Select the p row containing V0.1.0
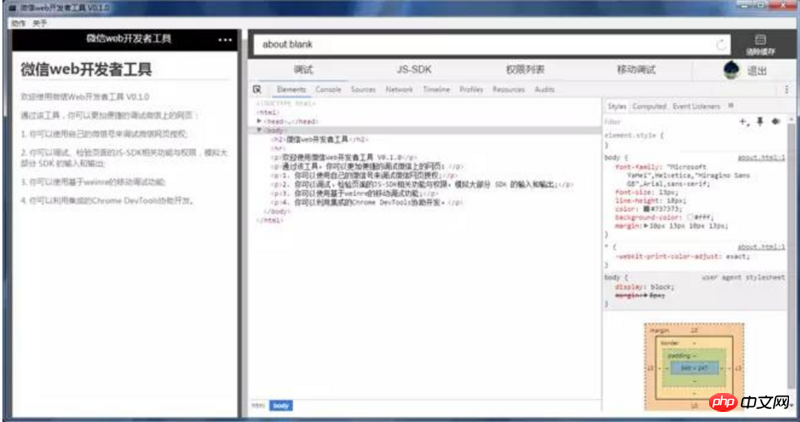 point(344,158)
